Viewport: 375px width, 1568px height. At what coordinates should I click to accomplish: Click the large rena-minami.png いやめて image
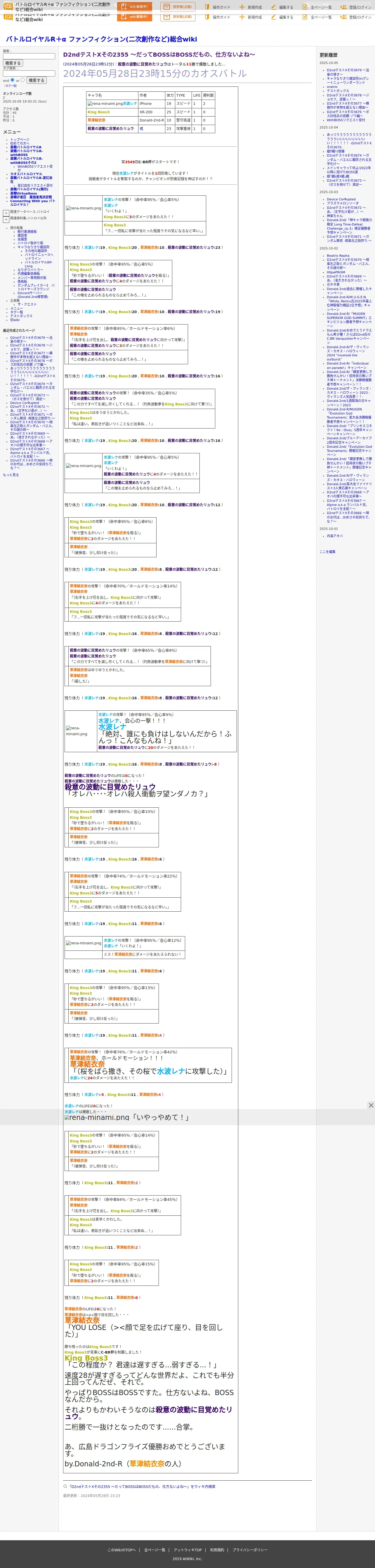click(x=97, y=1118)
